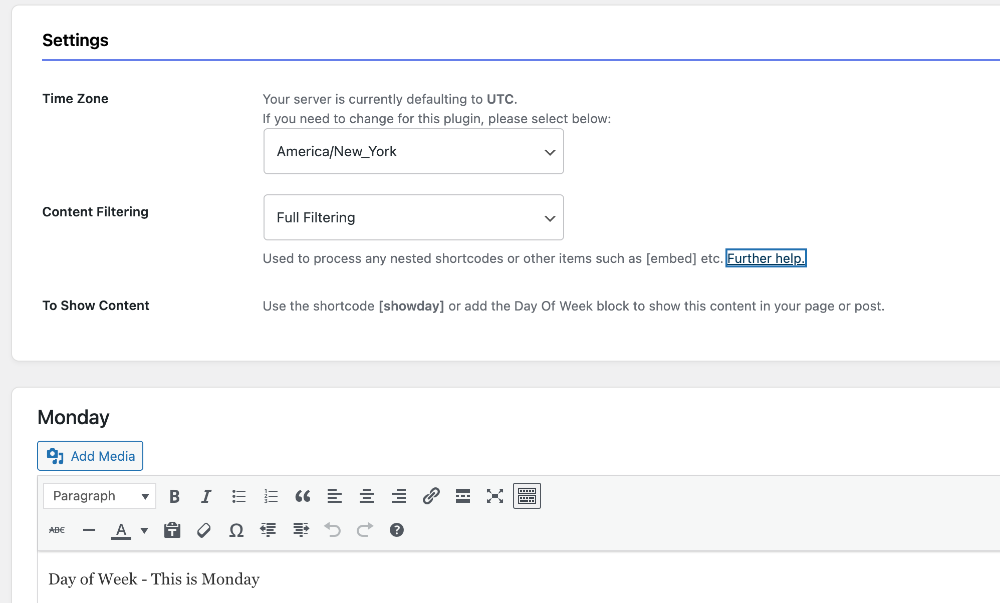Open the Further help link

tap(766, 259)
